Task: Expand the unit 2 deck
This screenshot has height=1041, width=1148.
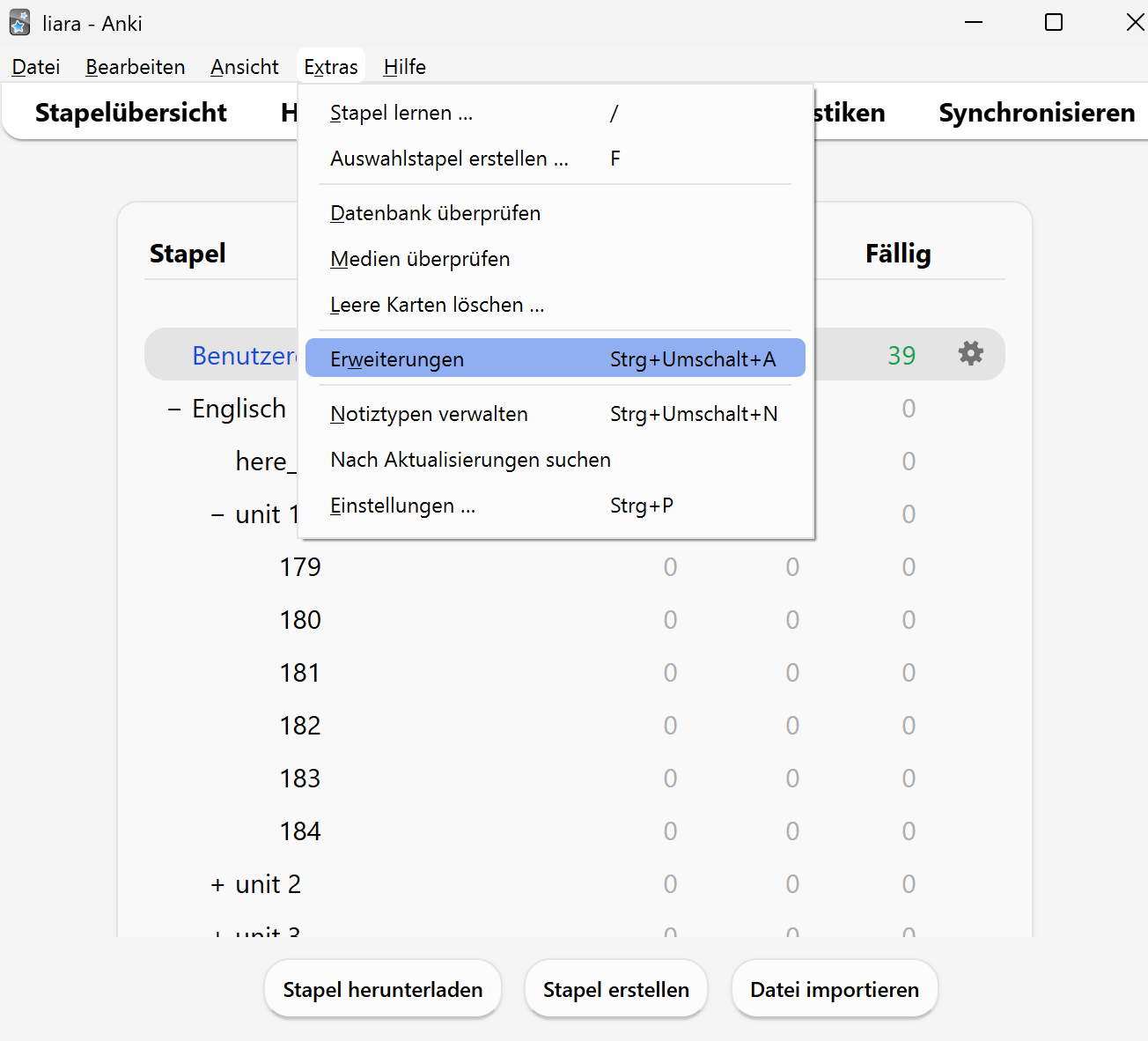Action: coord(217,884)
